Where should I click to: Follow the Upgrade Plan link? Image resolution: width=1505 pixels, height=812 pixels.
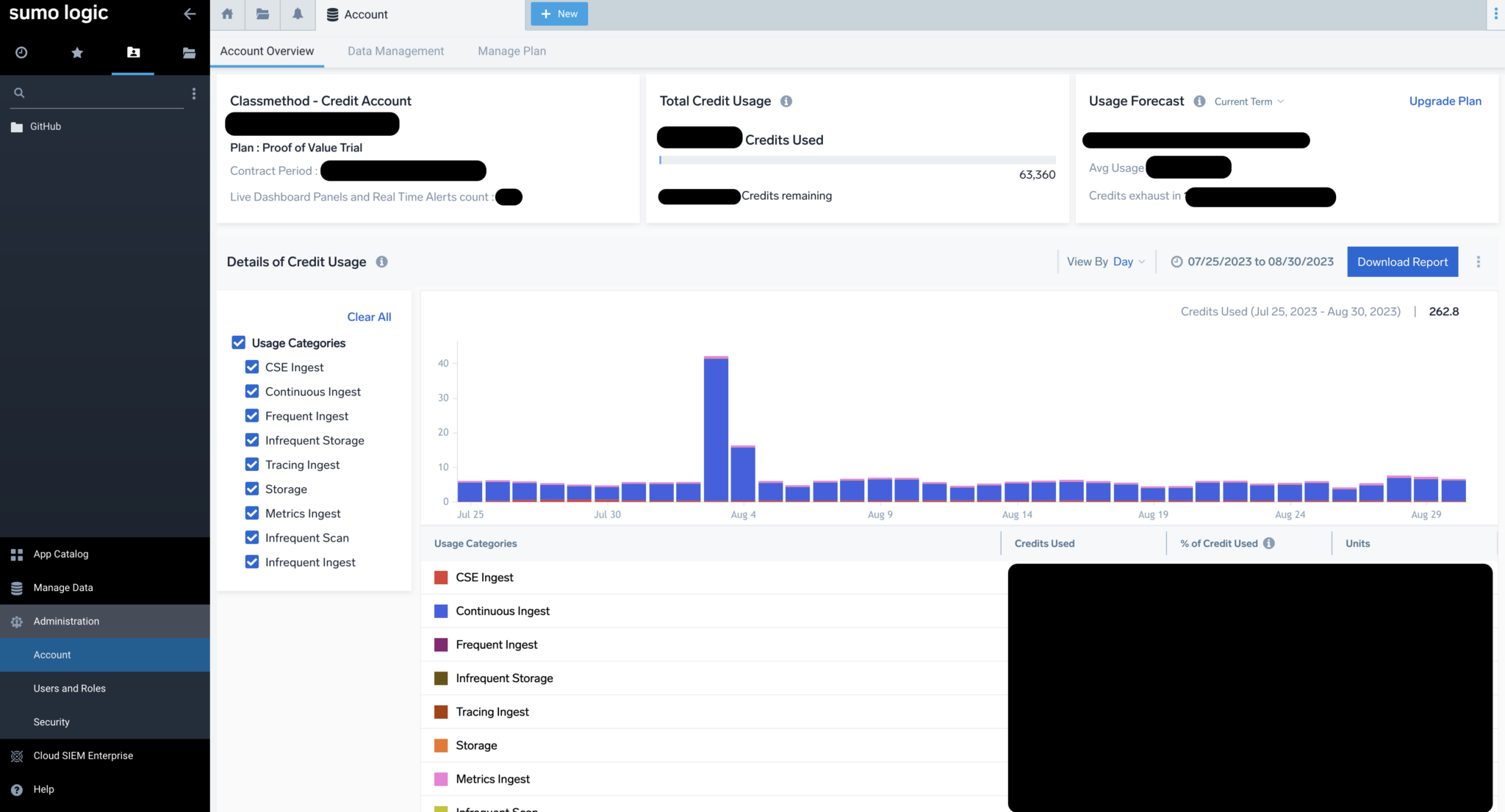tap(1445, 101)
